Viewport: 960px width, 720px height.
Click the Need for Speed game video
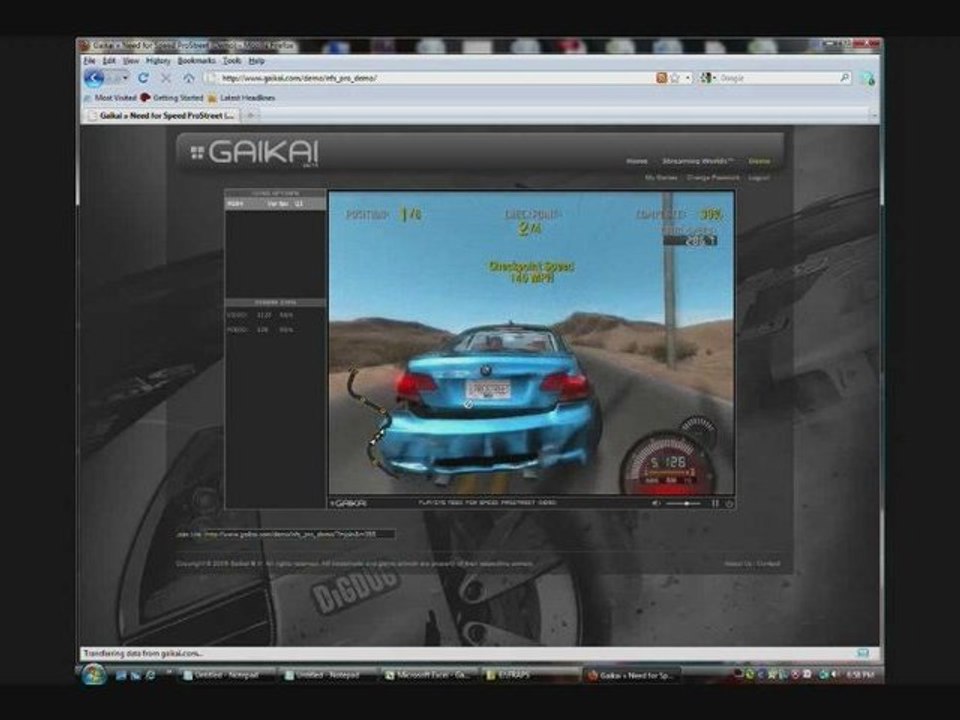(x=531, y=343)
